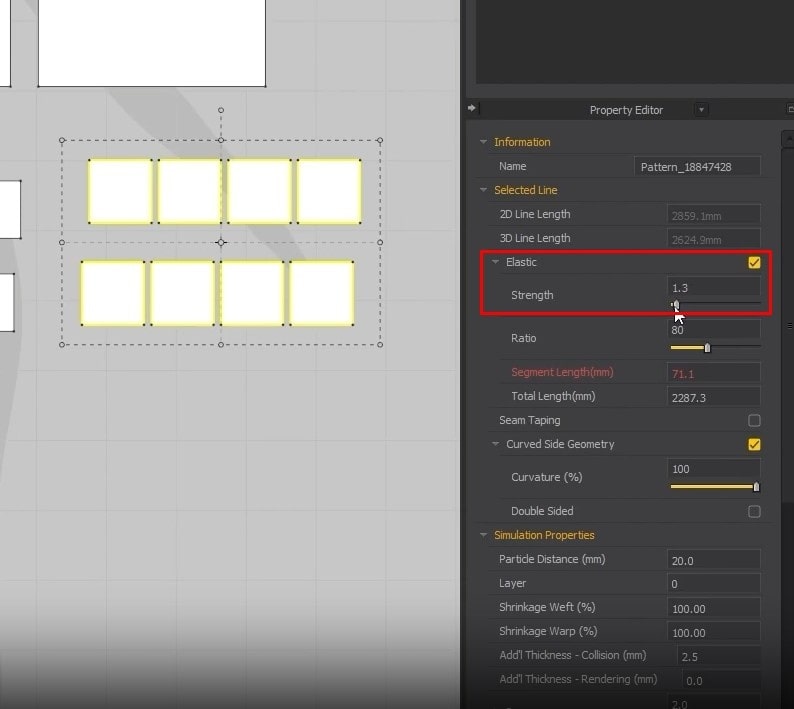
Task: Select the large white rectangle pattern
Action: (152, 43)
